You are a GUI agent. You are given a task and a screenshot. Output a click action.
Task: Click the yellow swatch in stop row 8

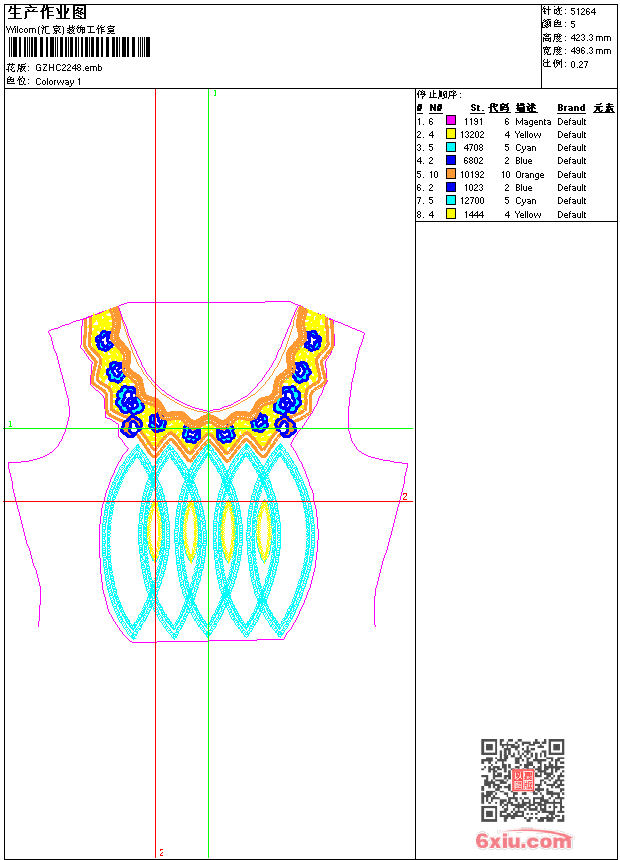(x=451, y=214)
